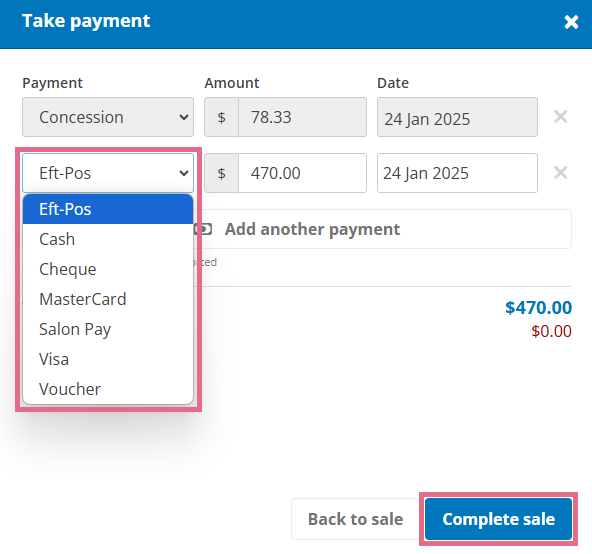The image size is (592, 554).
Task: Click the dollar sign of the 78.33 amount
Action: pos(221,117)
